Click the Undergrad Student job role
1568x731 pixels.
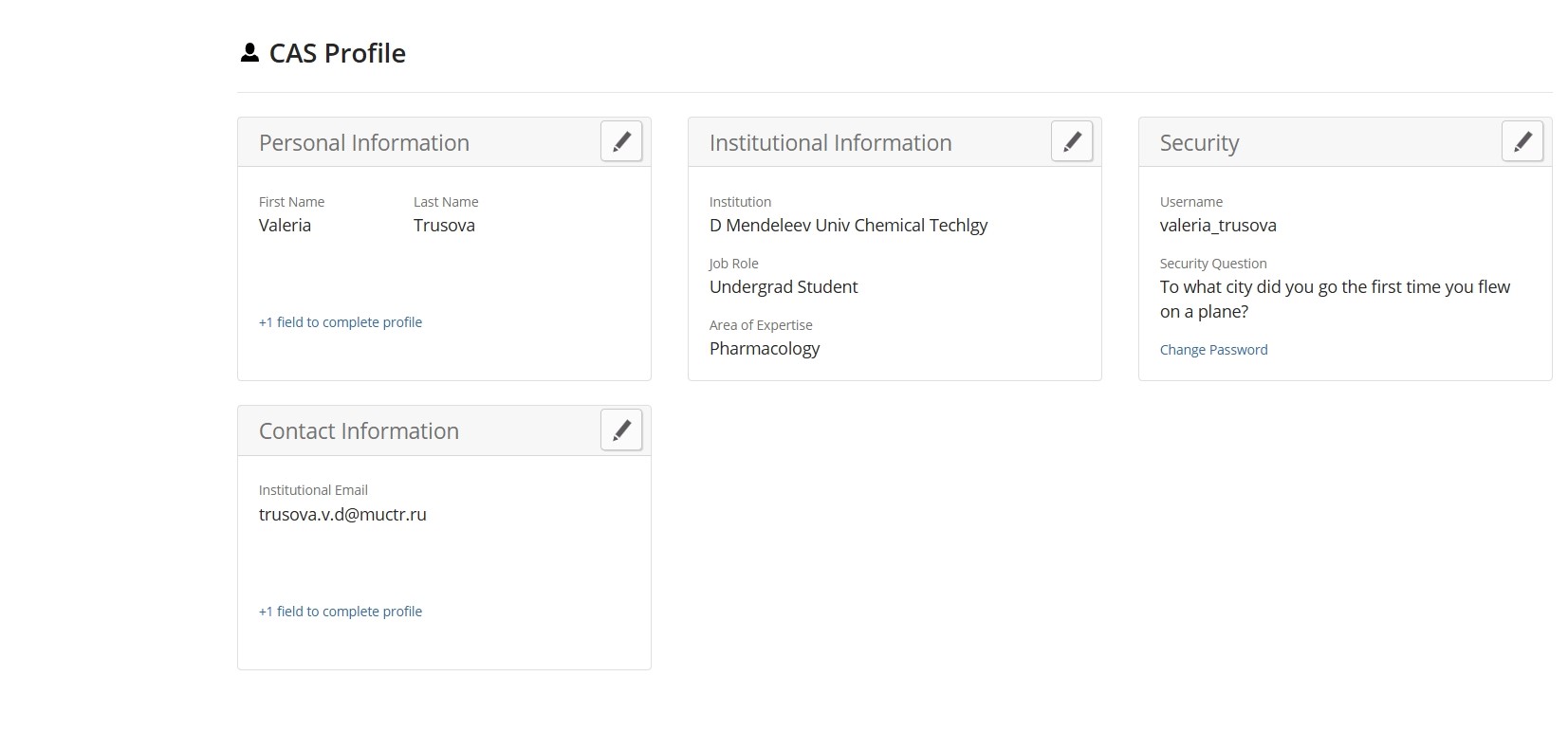784,287
